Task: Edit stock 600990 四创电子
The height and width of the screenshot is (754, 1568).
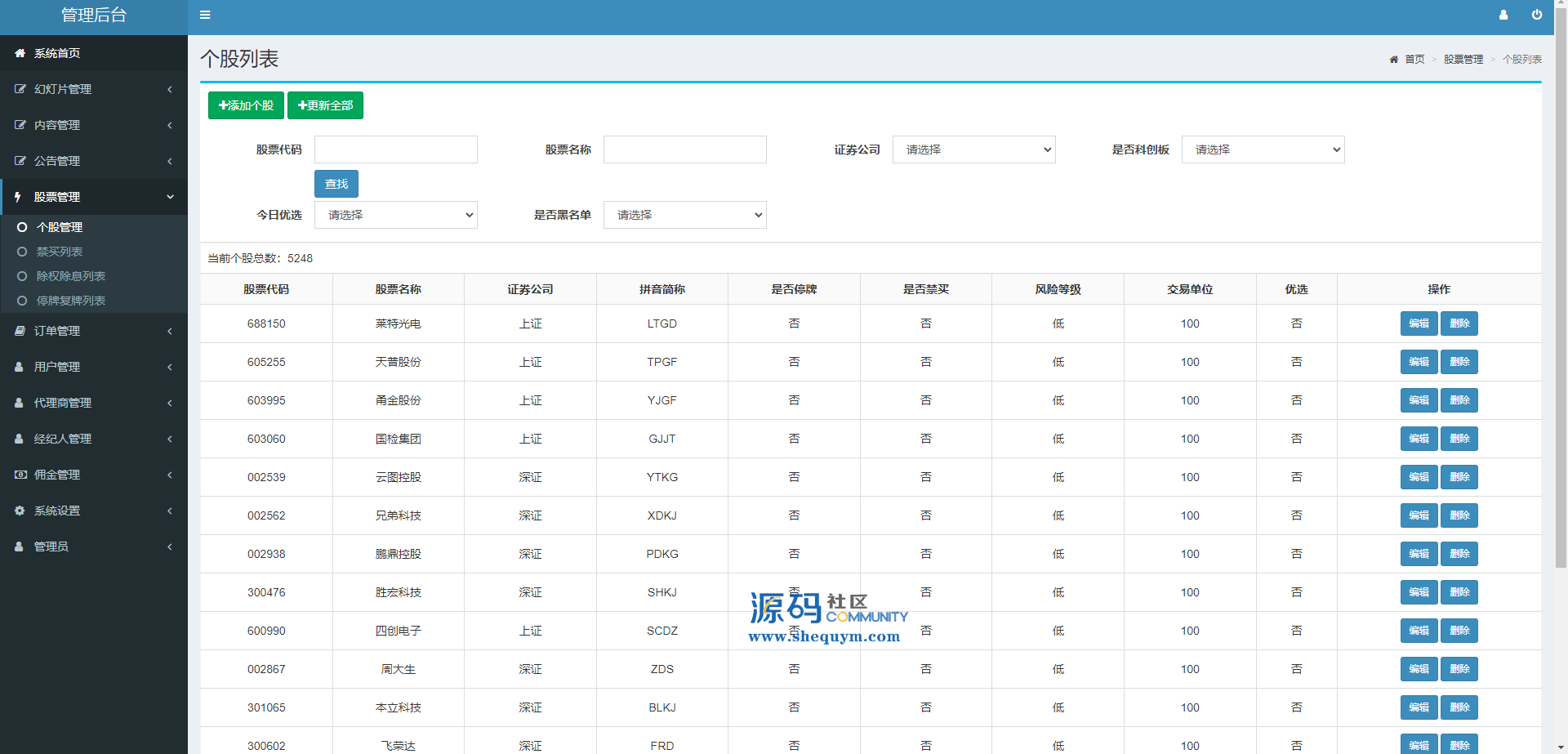Action: click(x=1419, y=631)
